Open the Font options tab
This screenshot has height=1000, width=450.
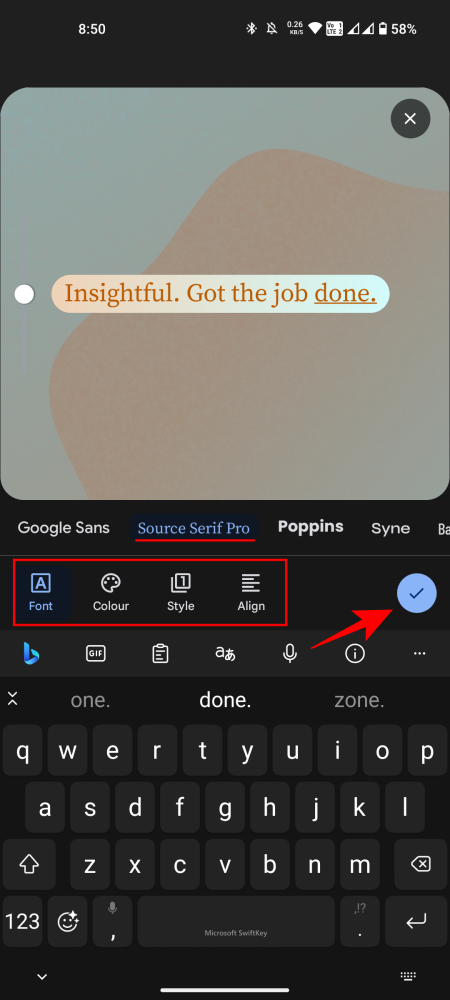[41, 593]
